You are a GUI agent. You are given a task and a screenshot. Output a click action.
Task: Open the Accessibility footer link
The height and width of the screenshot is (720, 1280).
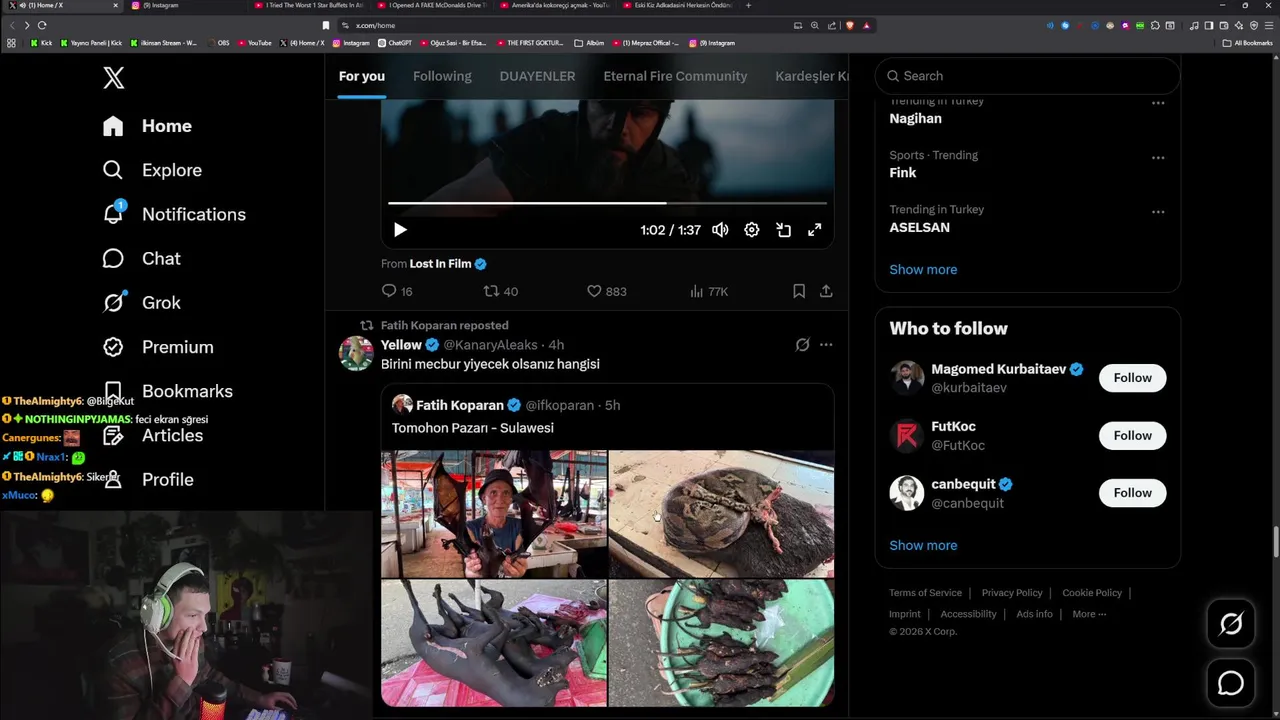point(968,614)
